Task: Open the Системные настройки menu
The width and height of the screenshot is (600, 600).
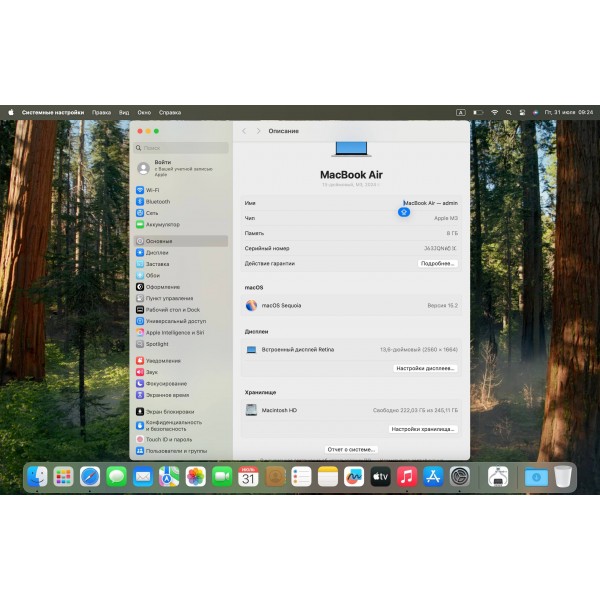Action: (53, 112)
